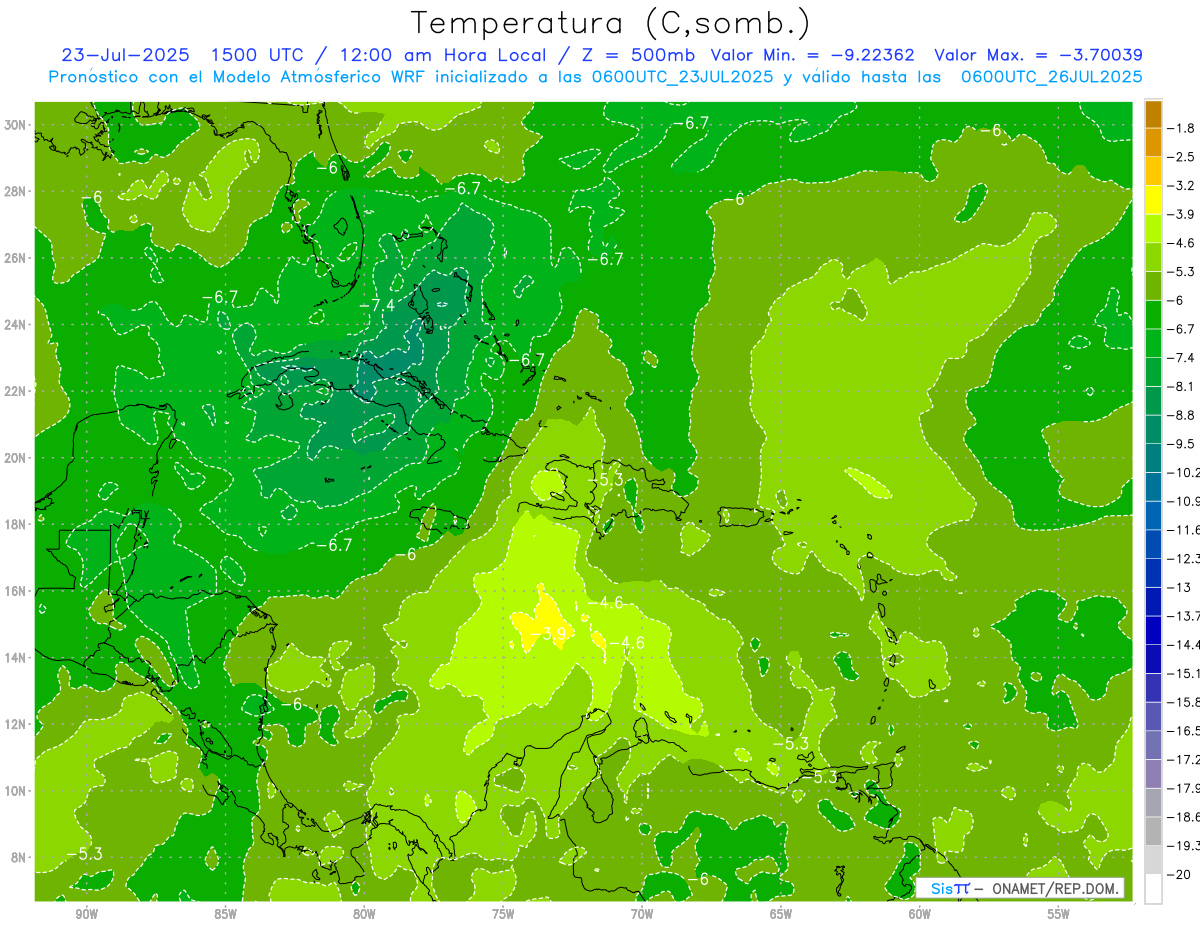The width and height of the screenshot is (1200, 927).
Task: Click the yellow warm patch near 15N 74W
Action: tap(540, 622)
